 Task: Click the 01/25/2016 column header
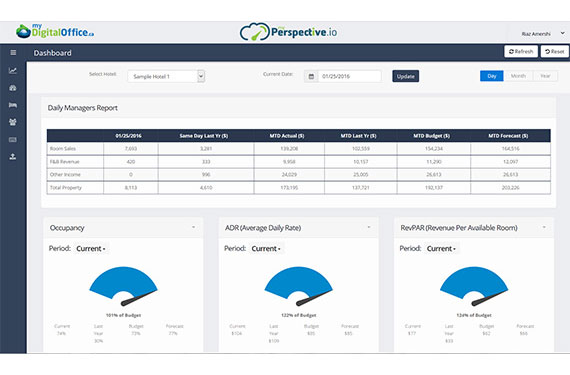pos(129,136)
